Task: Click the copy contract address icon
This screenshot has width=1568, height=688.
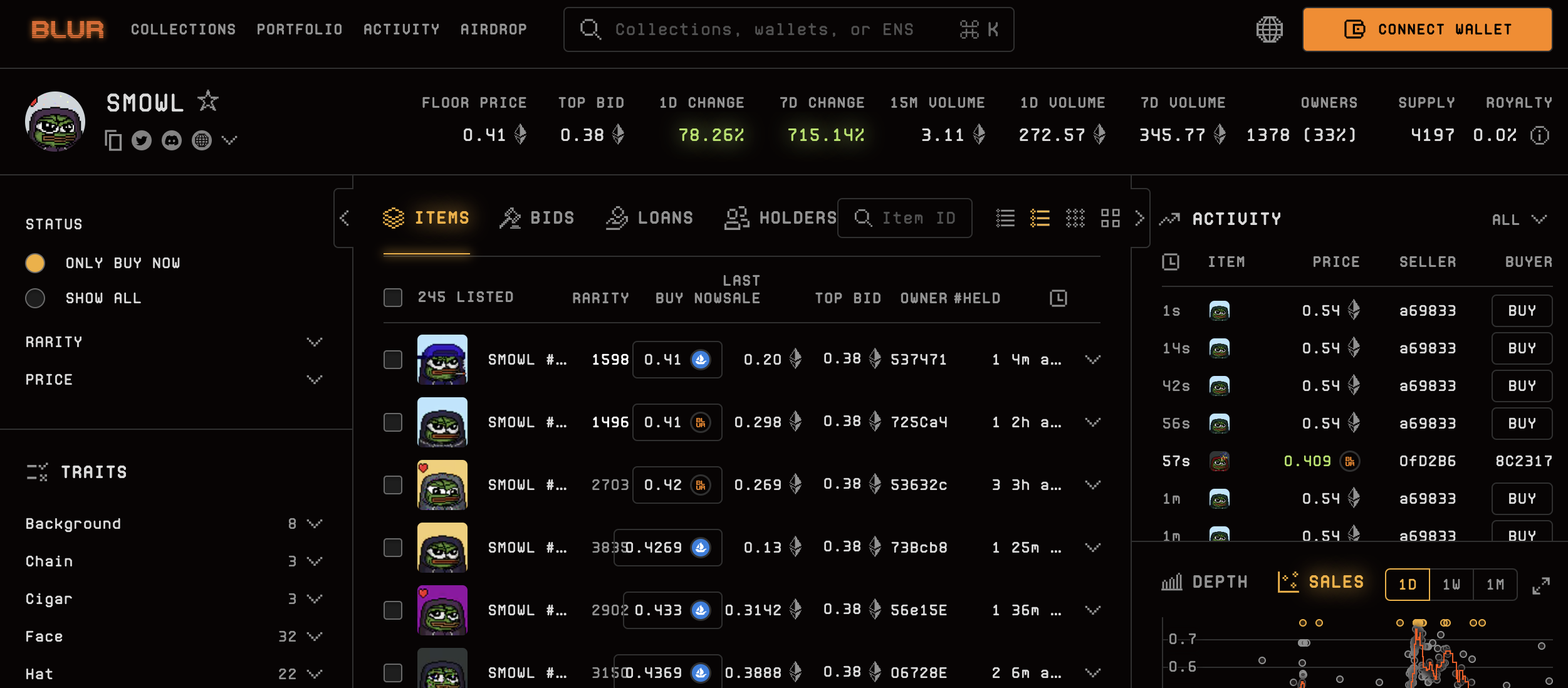Action: point(113,140)
